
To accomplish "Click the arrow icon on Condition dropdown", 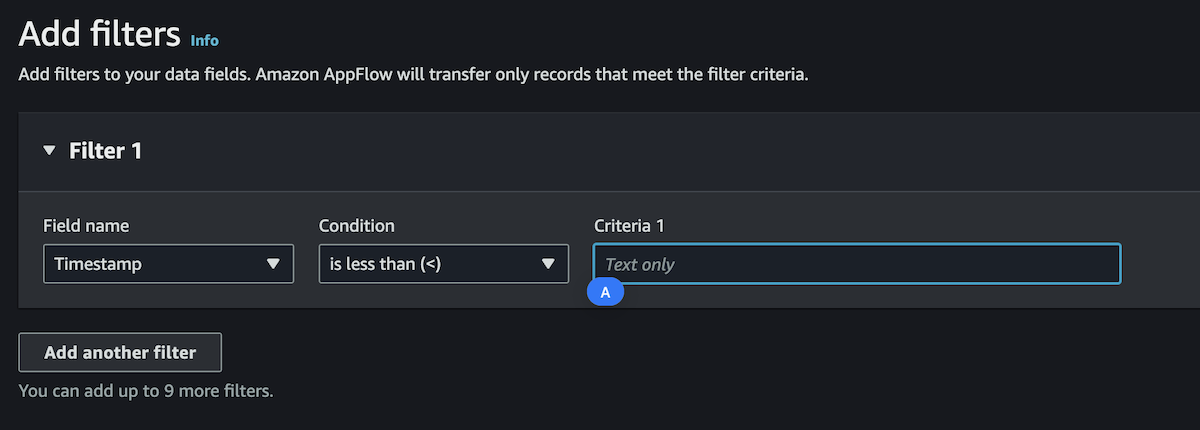I will pos(548,264).
